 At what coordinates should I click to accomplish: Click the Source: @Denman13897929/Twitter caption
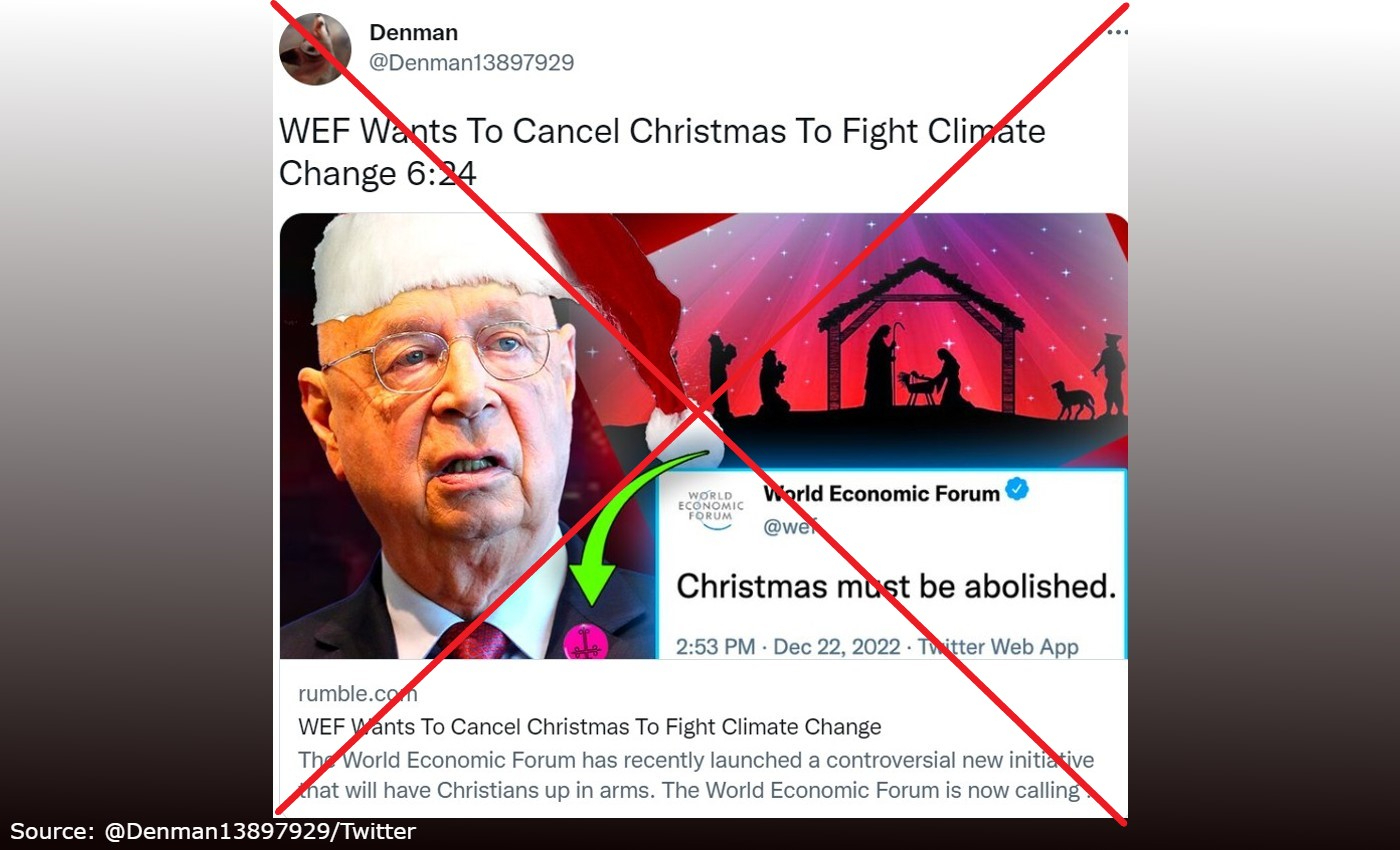click(x=213, y=831)
